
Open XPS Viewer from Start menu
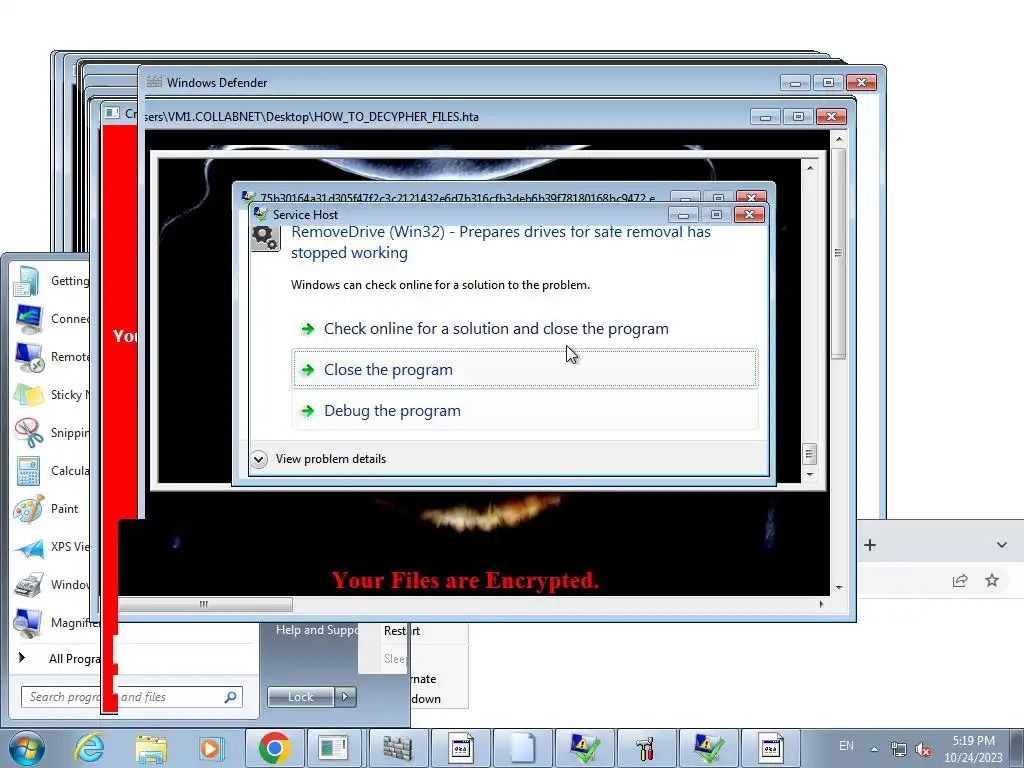[x=51, y=547]
